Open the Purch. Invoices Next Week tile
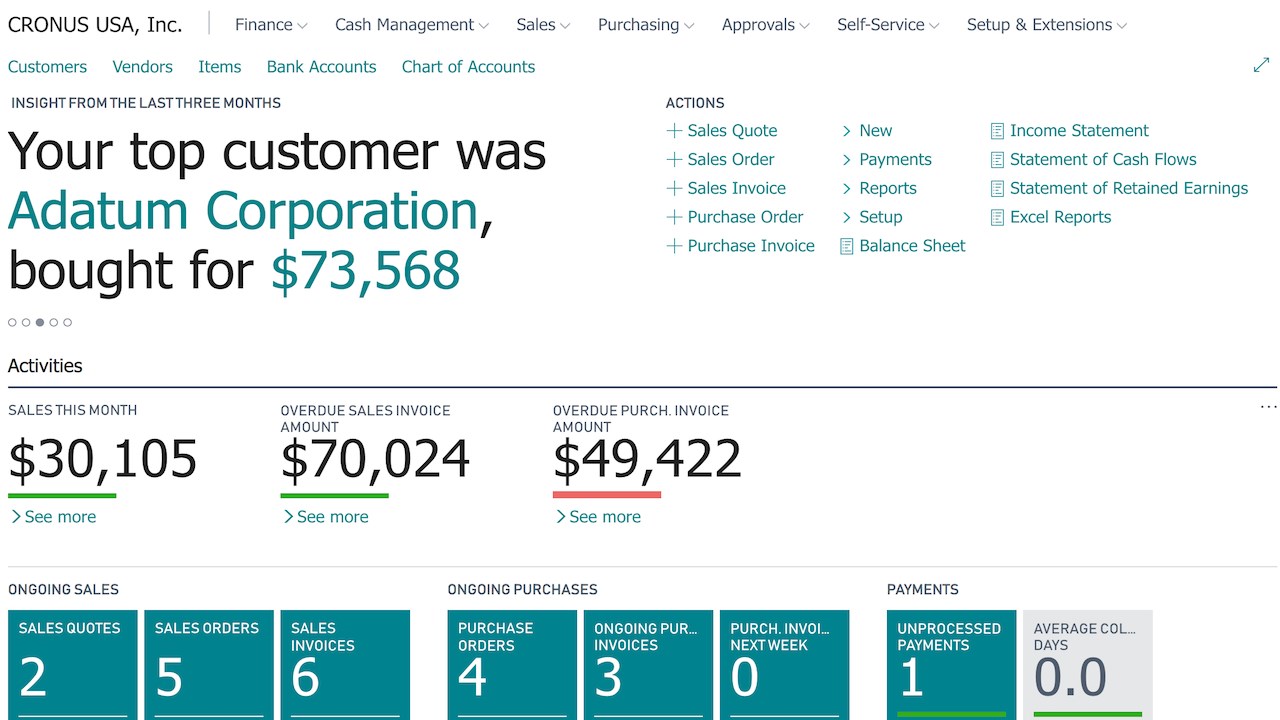The width and height of the screenshot is (1280, 720). (784, 665)
